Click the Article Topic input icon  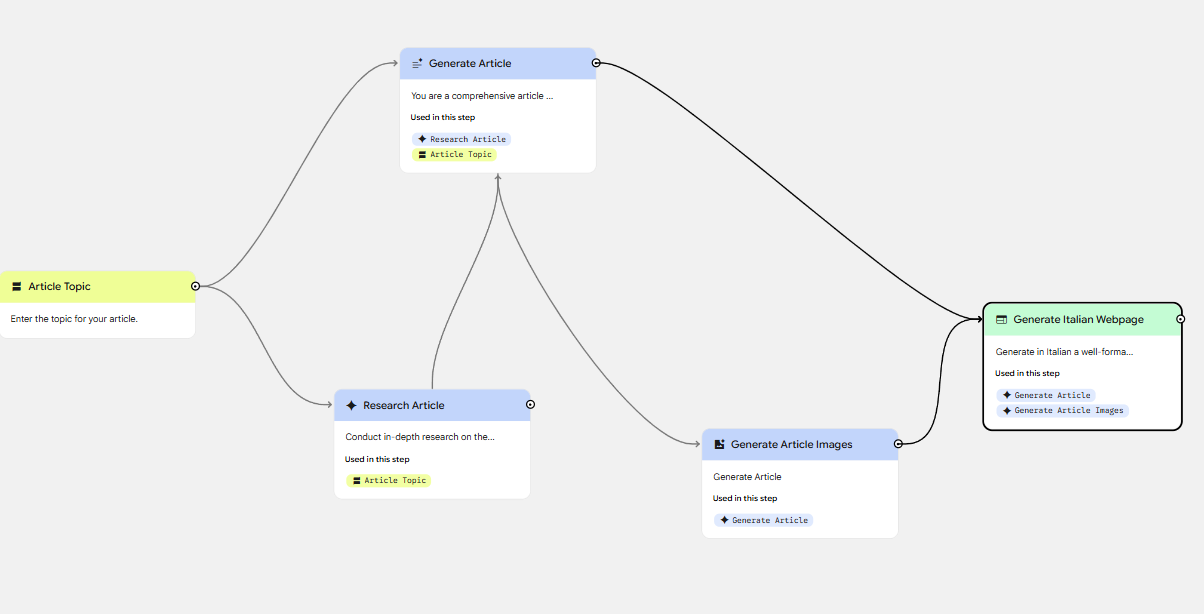pyautogui.click(x=17, y=287)
